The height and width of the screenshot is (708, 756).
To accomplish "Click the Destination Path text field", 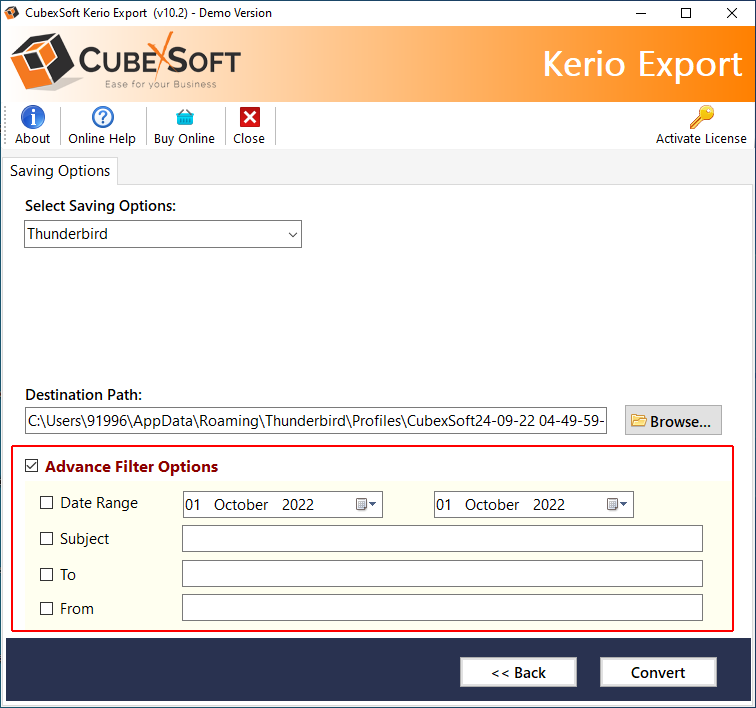I will [316, 421].
